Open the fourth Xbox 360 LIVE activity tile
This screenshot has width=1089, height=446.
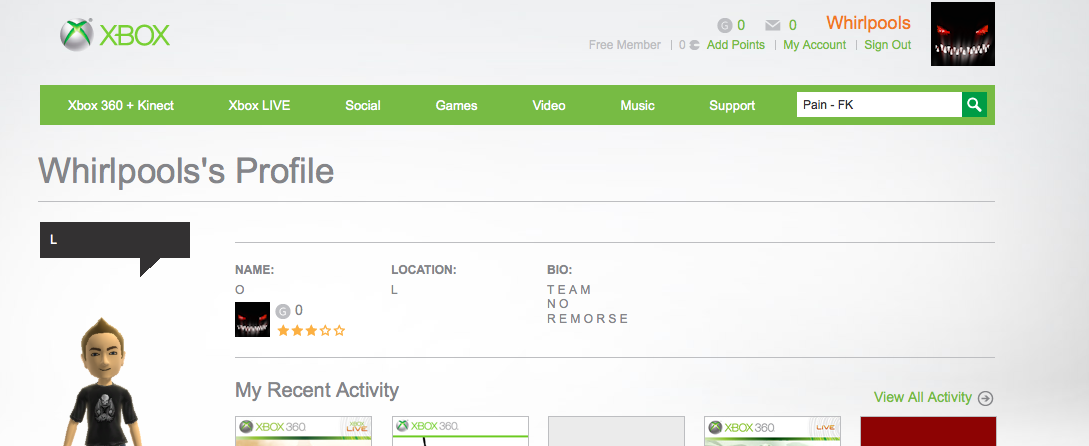tap(772, 431)
